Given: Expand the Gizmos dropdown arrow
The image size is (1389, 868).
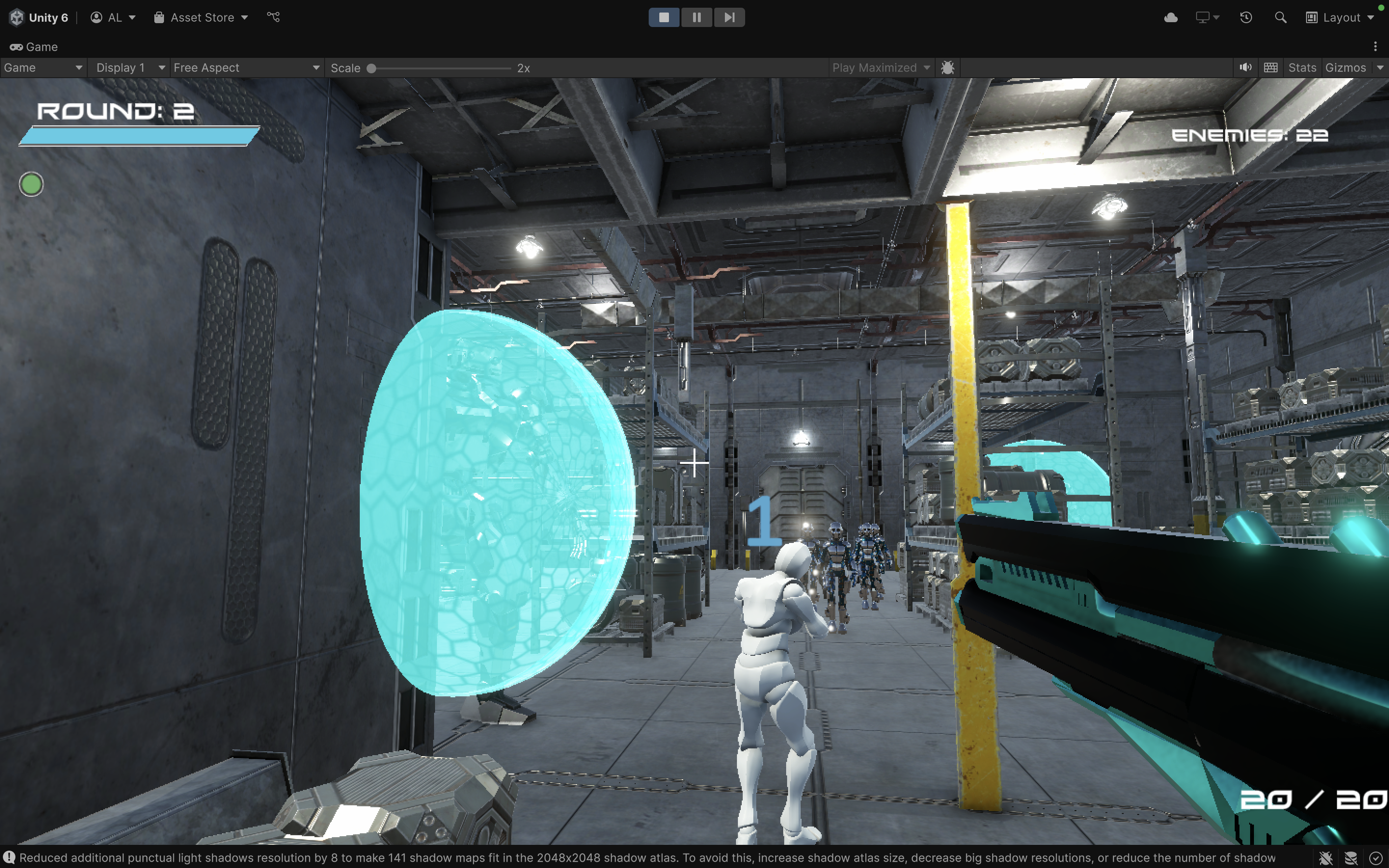Looking at the screenshot, I should tap(1380, 68).
